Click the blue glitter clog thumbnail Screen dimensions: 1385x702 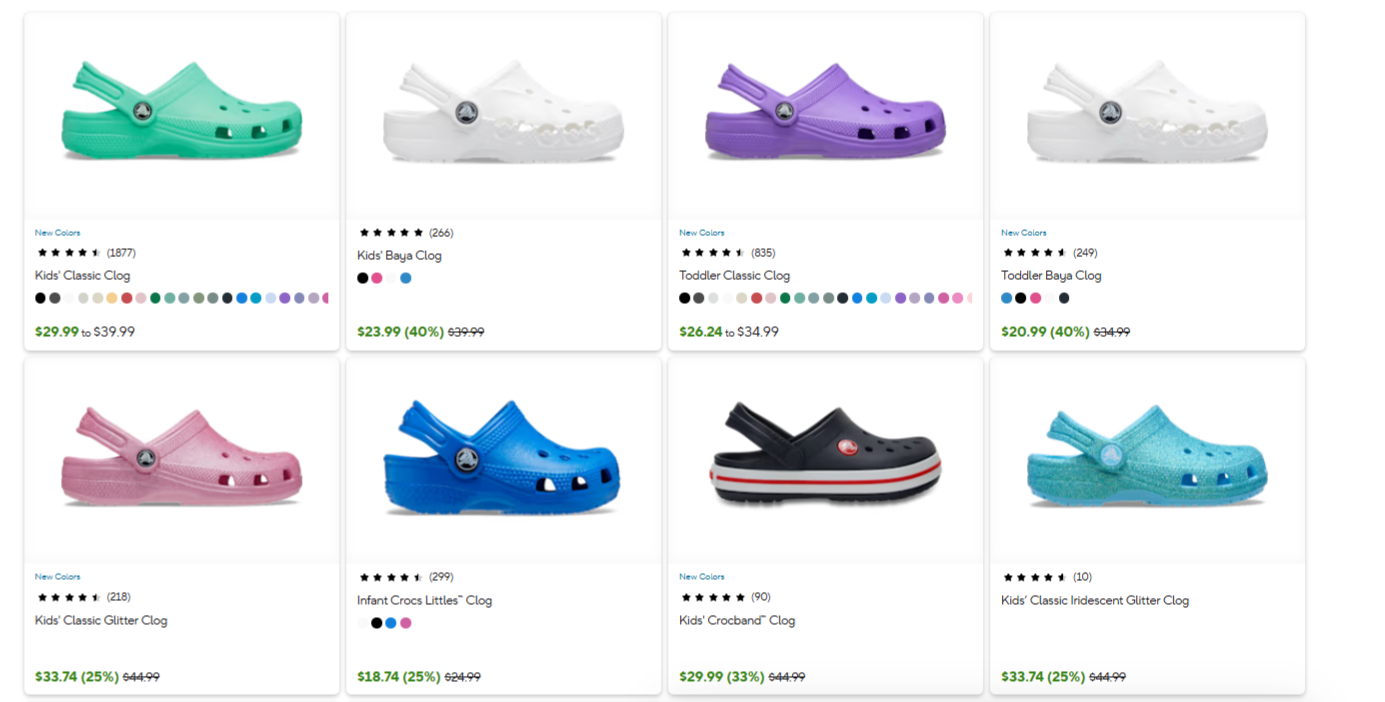1146,460
